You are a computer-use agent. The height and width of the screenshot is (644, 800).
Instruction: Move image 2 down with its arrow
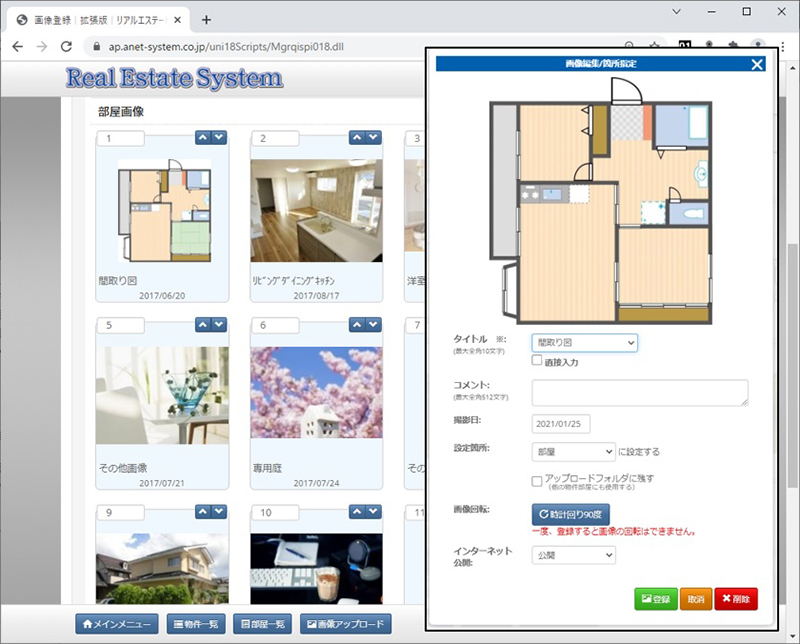(373, 138)
